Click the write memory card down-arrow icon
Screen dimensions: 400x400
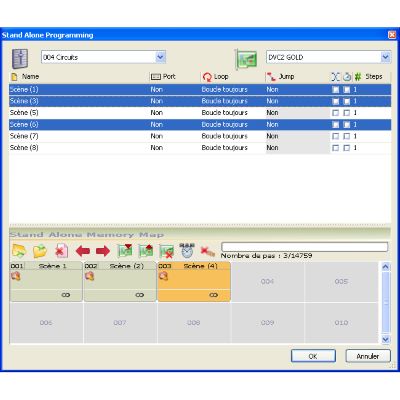coord(125,251)
